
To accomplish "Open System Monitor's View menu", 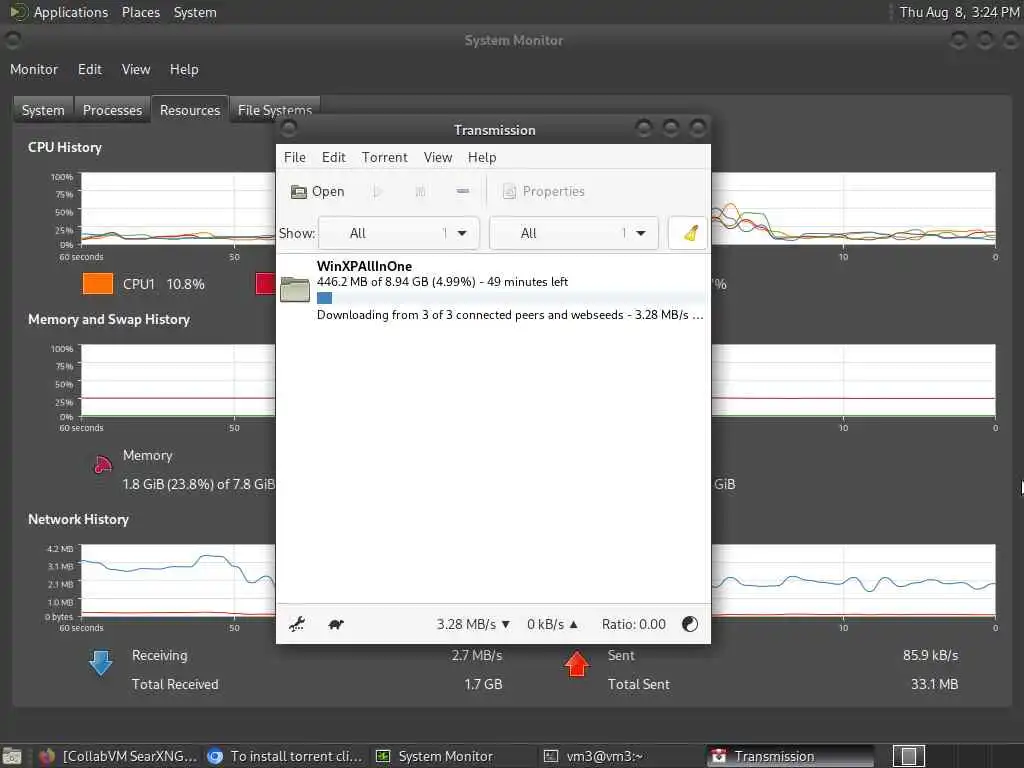I will point(136,69).
